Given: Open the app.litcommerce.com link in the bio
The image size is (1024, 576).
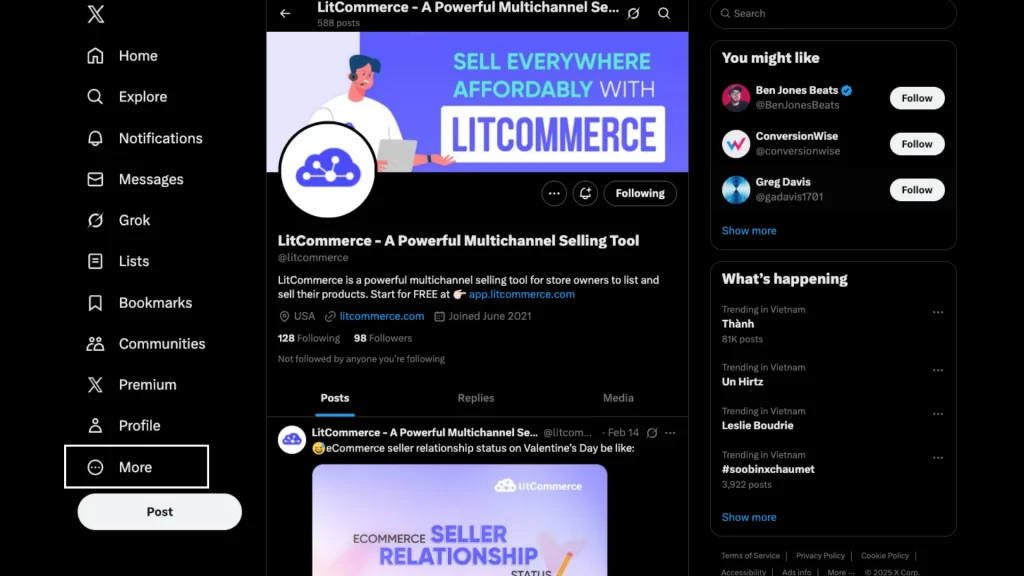Looking at the screenshot, I should tap(522, 295).
